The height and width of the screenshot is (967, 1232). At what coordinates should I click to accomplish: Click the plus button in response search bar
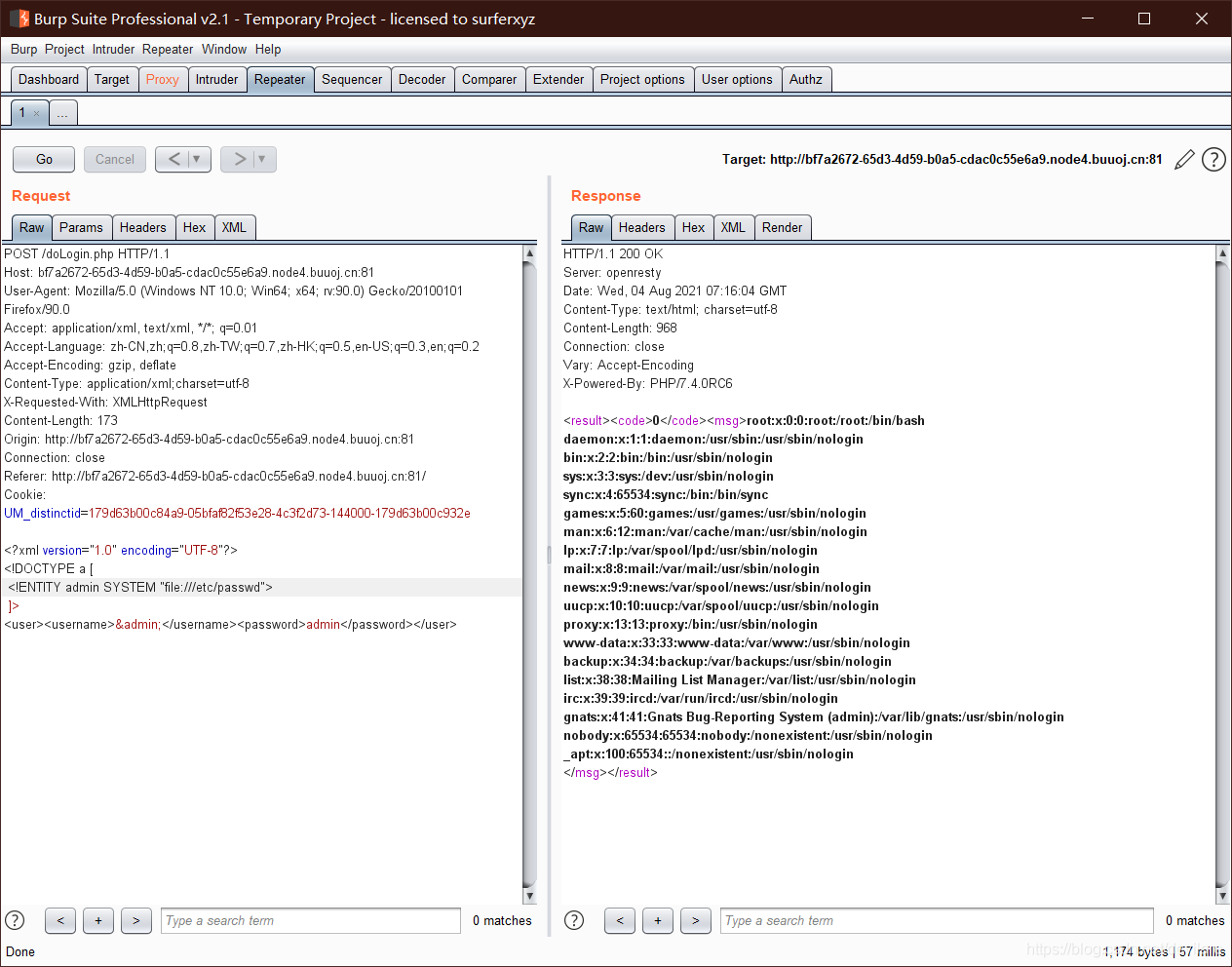tap(658, 920)
